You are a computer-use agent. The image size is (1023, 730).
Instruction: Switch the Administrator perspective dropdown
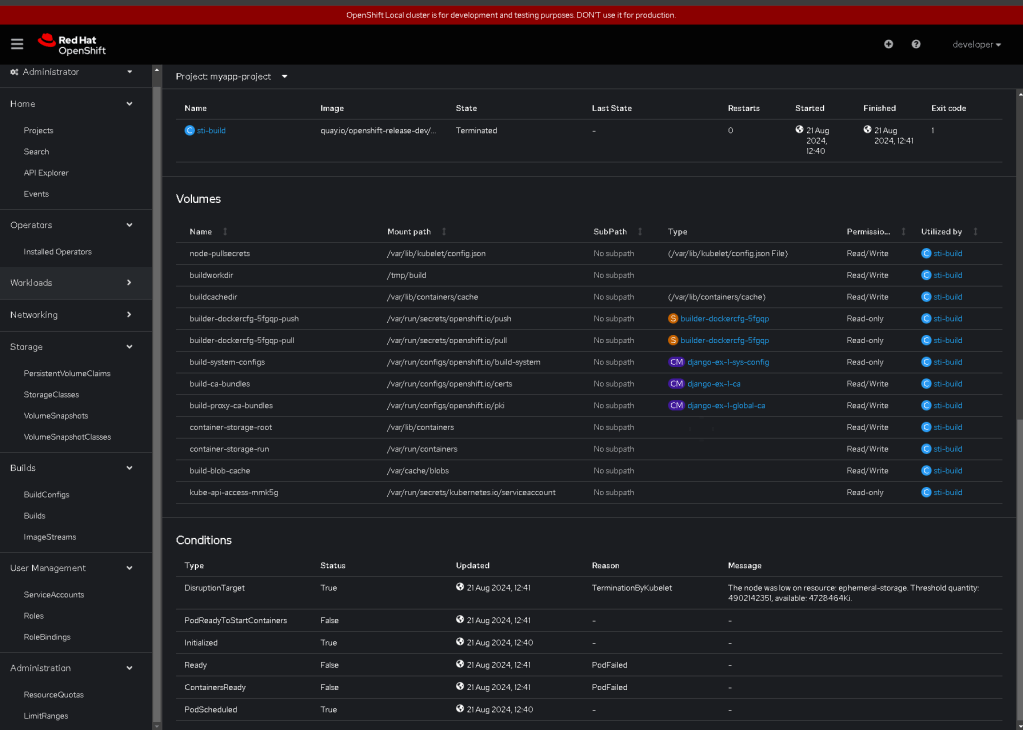click(x=71, y=72)
